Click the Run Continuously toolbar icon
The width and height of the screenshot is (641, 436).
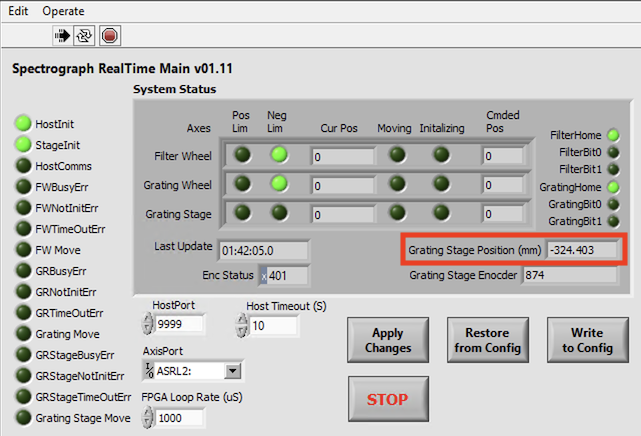pyautogui.click(x=86, y=36)
